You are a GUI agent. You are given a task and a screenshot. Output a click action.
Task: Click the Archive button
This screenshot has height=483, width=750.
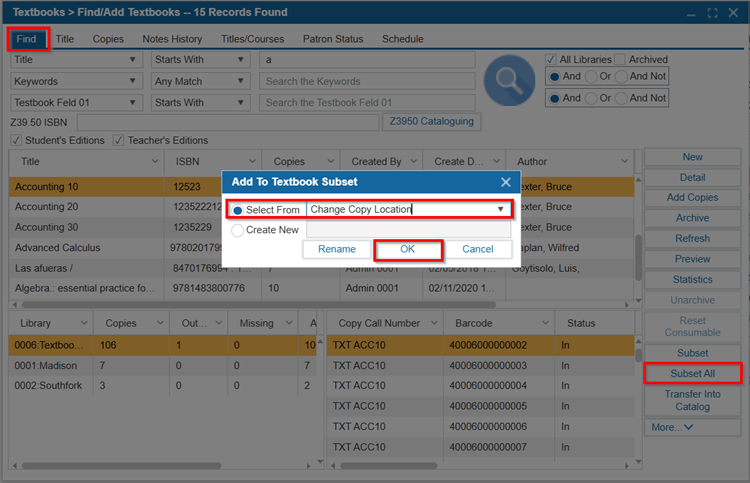coord(692,218)
